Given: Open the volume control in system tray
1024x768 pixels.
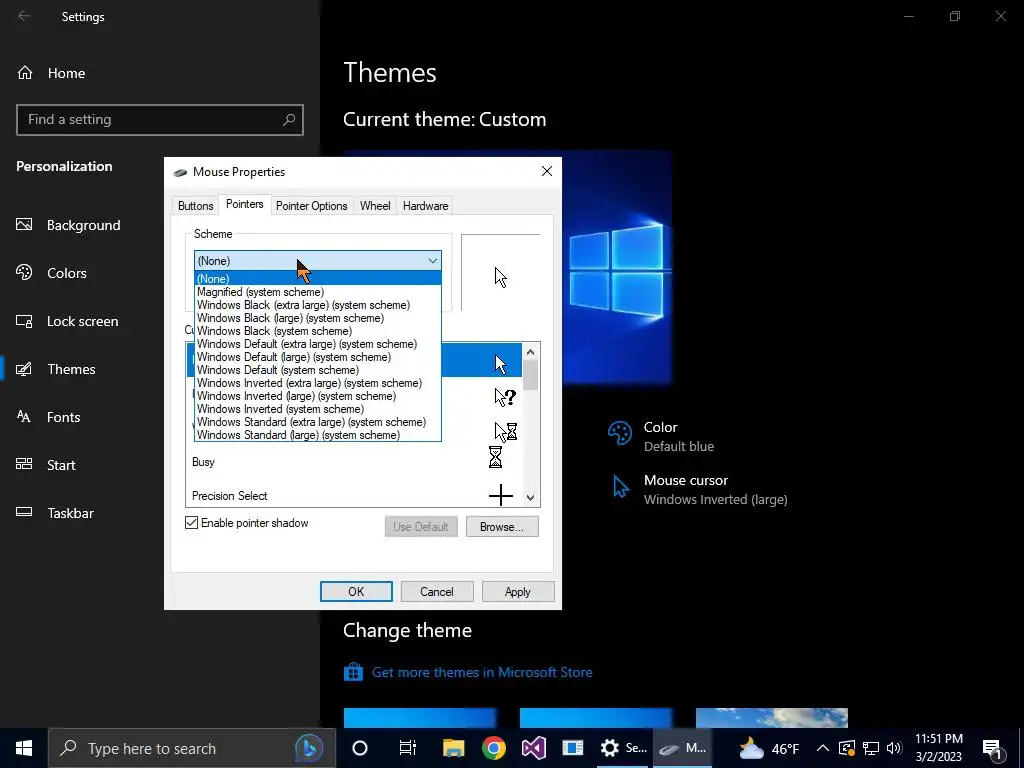Looking at the screenshot, I should (x=894, y=748).
